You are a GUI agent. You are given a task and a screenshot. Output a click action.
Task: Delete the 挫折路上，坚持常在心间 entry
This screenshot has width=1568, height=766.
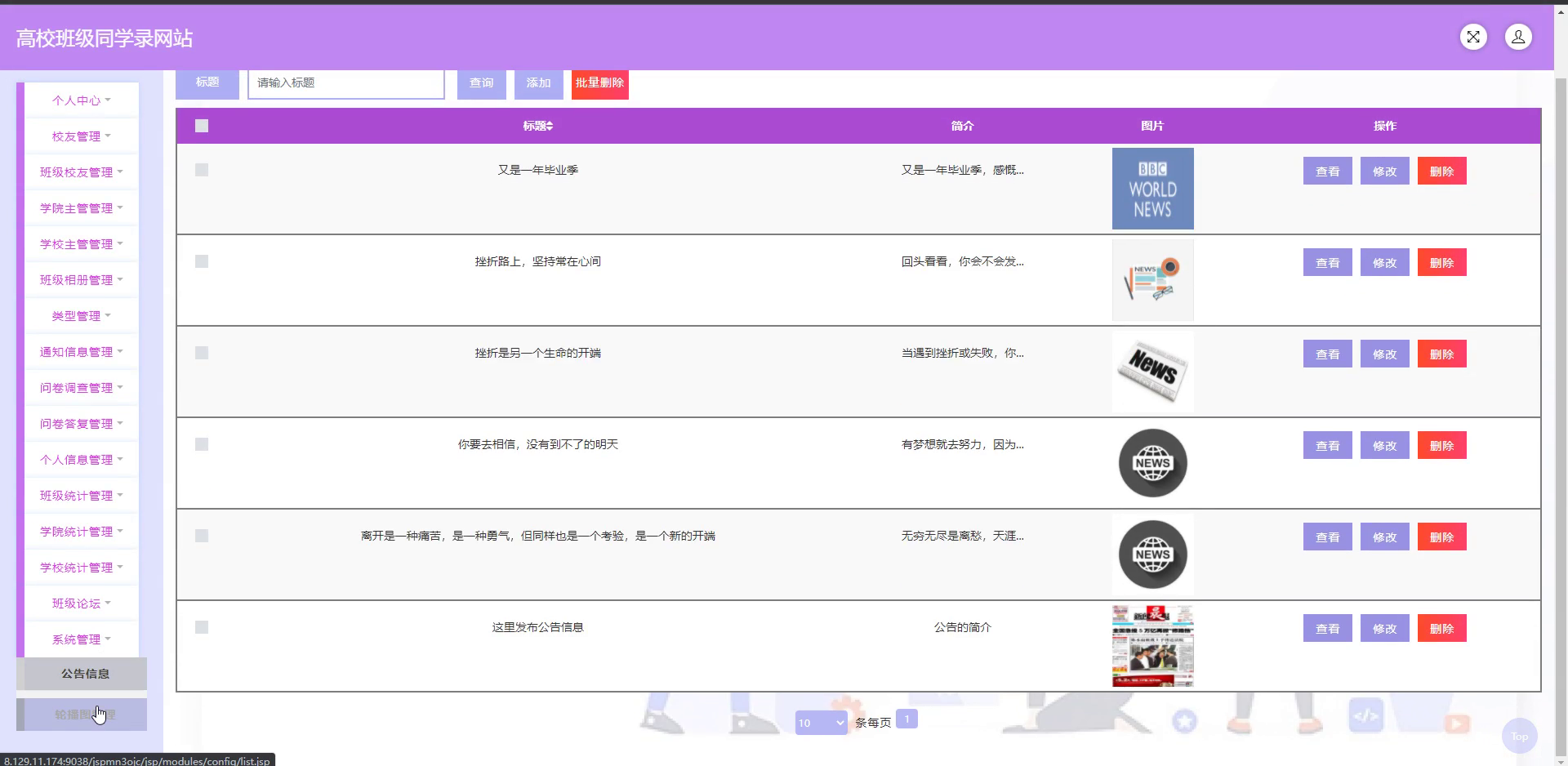[x=1442, y=263]
